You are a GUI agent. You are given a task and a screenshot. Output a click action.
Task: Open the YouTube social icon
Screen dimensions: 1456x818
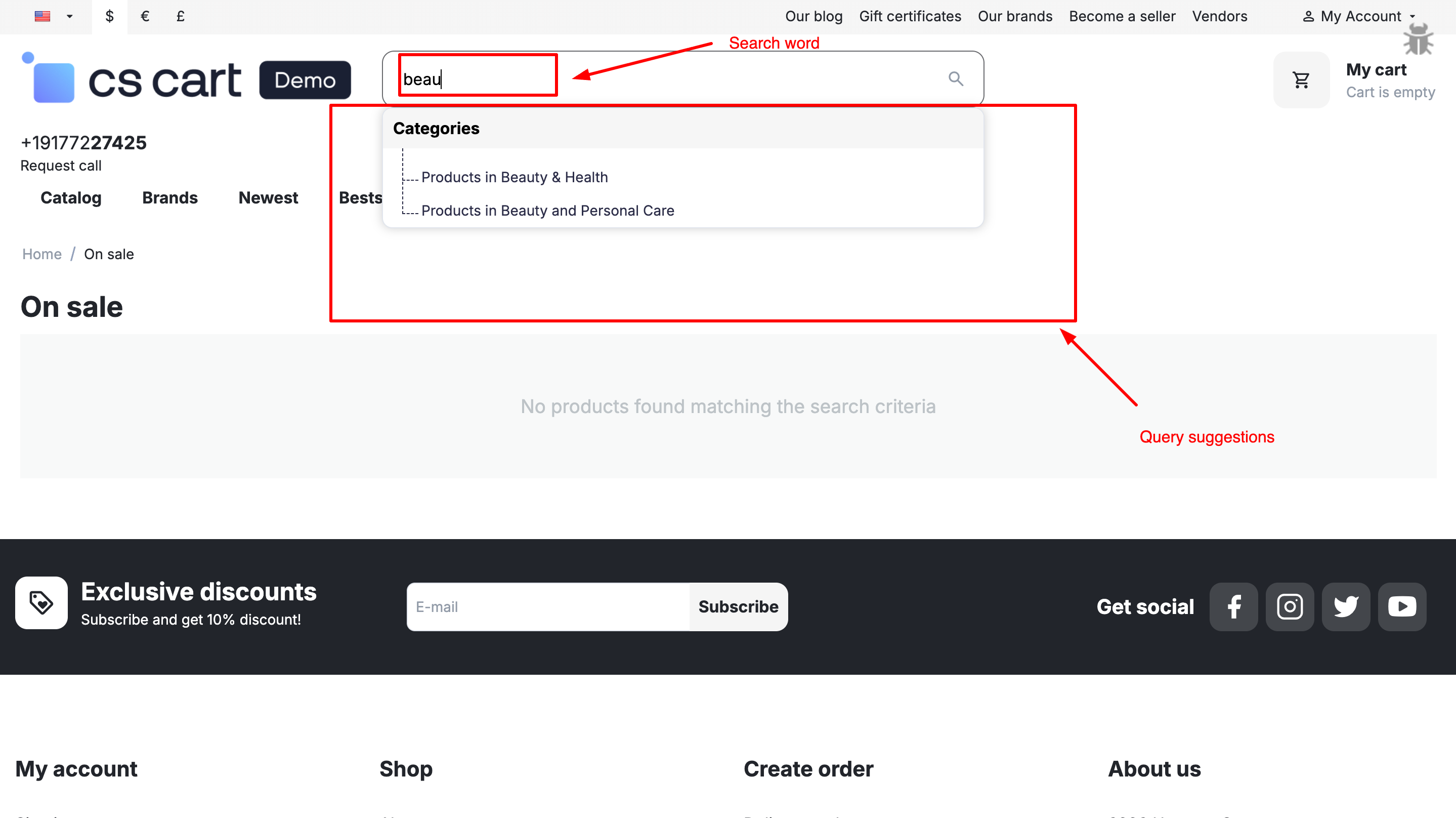point(1402,607)
